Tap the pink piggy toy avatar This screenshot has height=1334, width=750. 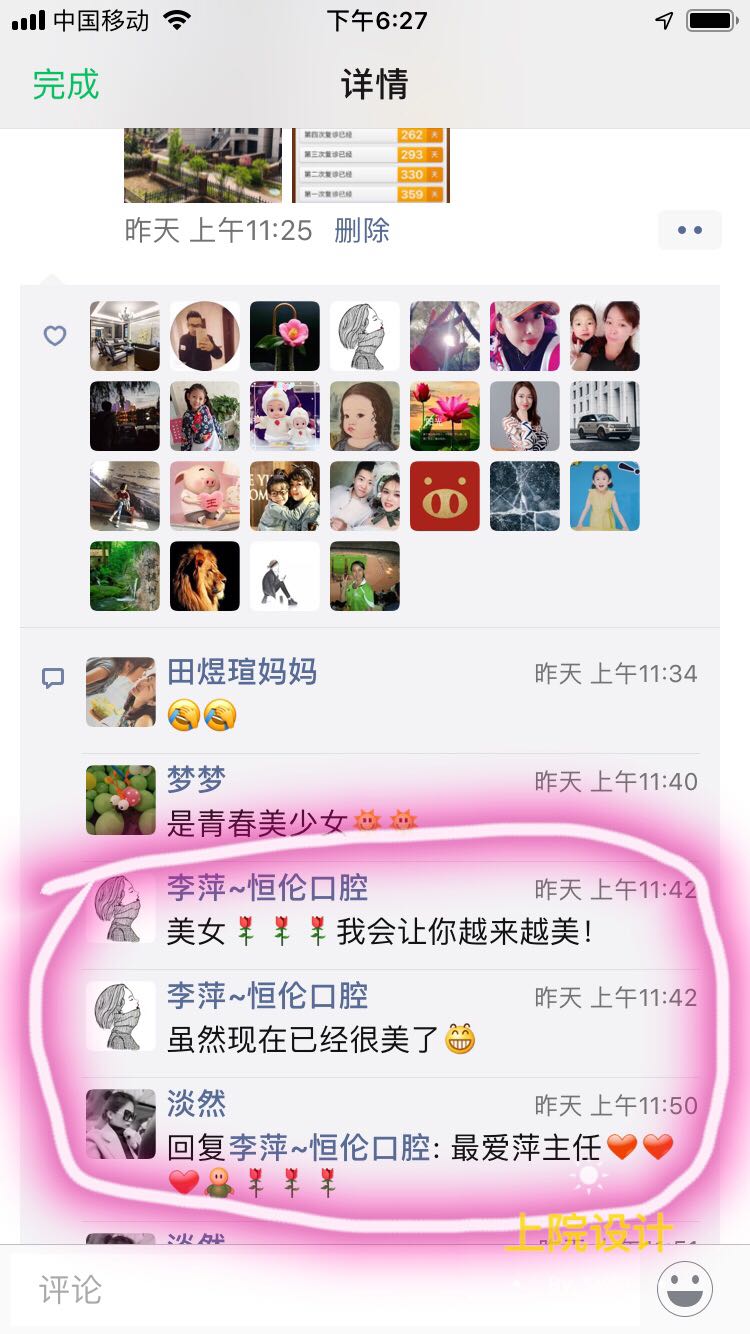coord(205,496)
